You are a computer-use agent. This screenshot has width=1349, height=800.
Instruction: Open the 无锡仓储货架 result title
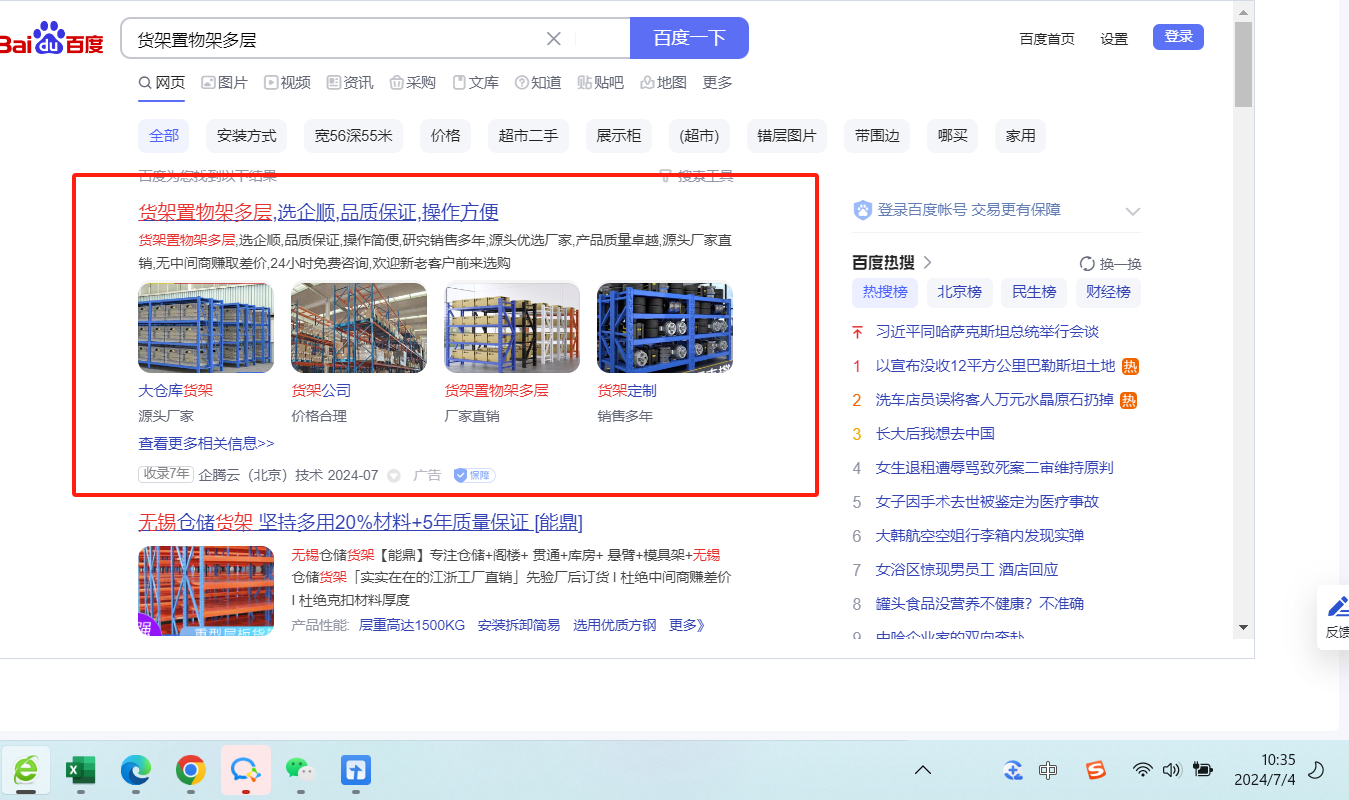tap(360, 522)
